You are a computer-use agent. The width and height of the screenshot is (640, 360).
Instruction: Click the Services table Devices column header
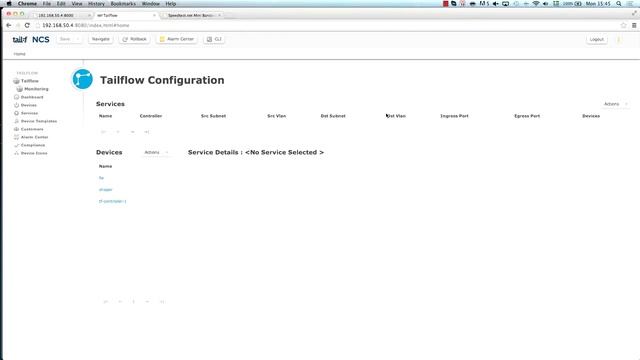coord(591,116)
